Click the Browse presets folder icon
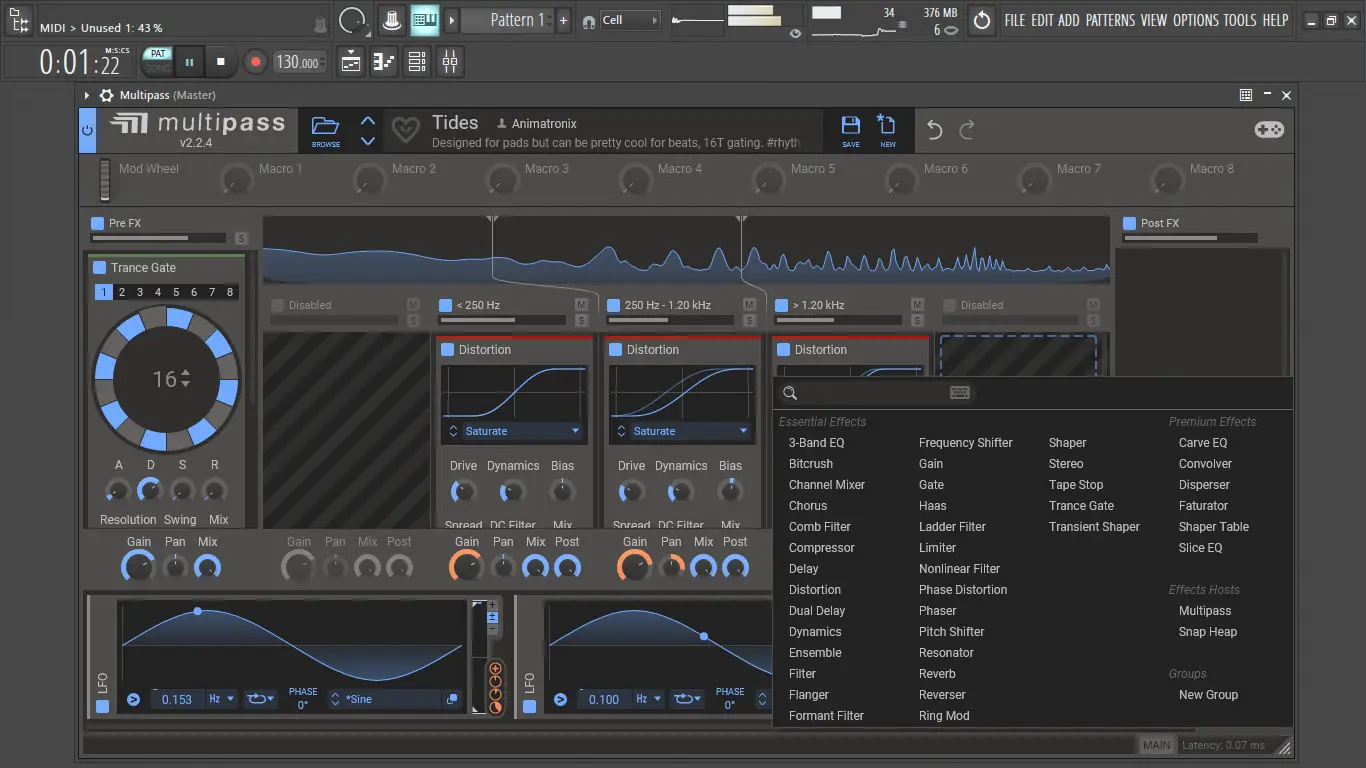1366x768 pixels. [325, 128]
